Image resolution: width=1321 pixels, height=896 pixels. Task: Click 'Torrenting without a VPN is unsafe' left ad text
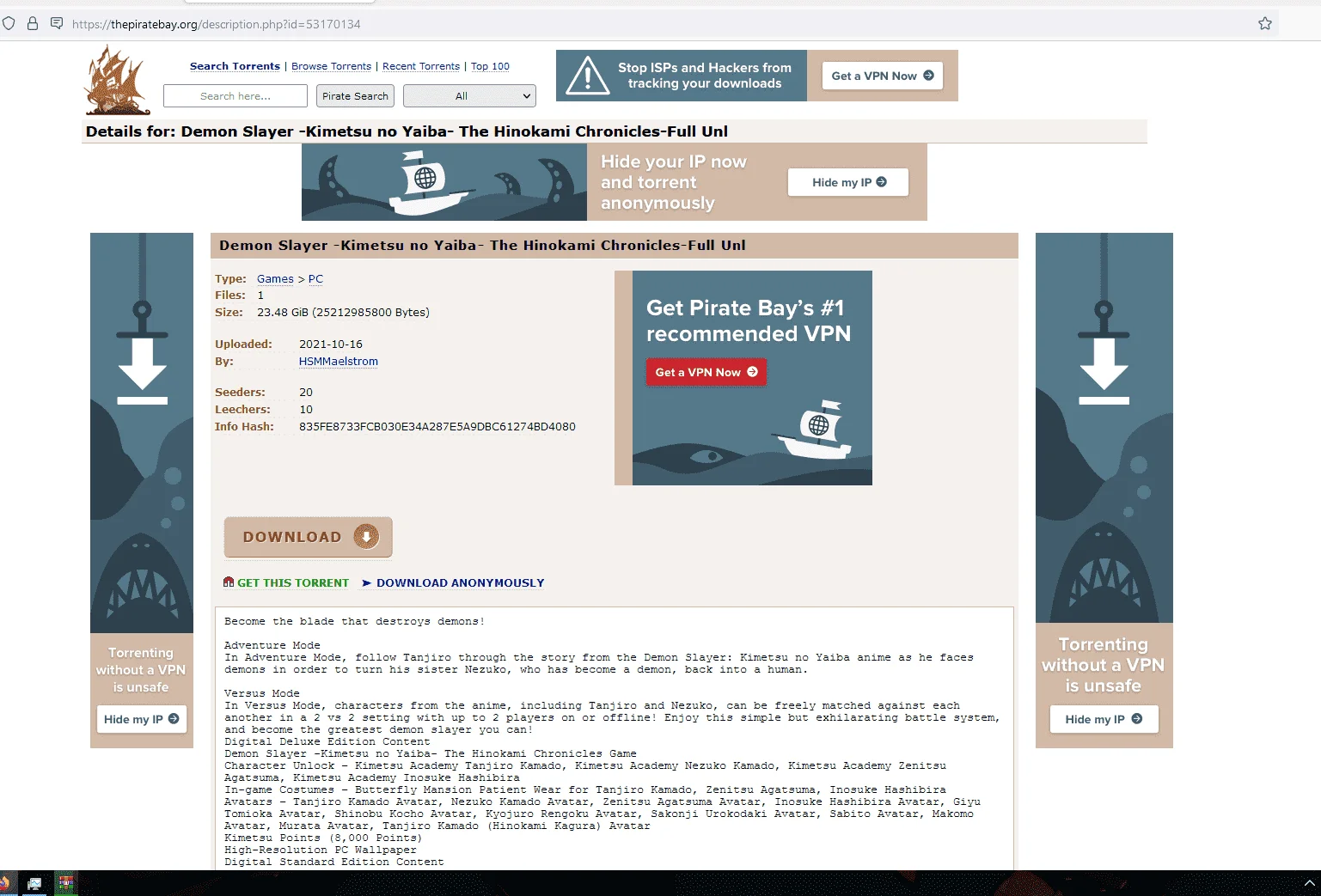[141, 670]
